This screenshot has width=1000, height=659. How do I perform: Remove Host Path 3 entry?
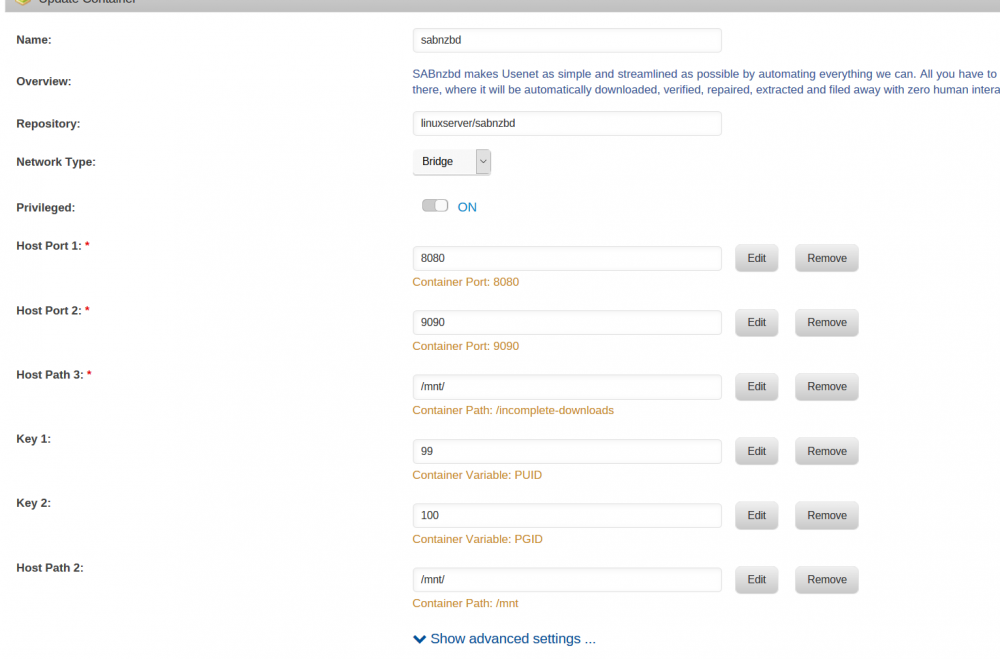(x=827, y=387)
